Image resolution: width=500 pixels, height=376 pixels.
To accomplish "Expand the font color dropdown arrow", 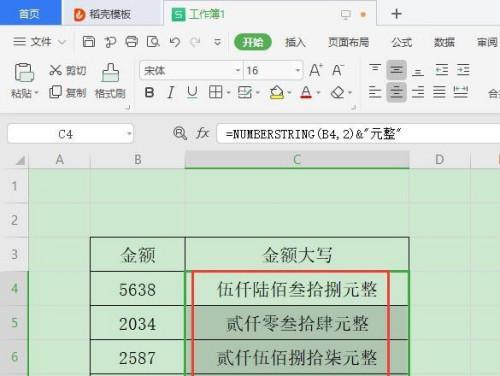I will coord(318,92).
